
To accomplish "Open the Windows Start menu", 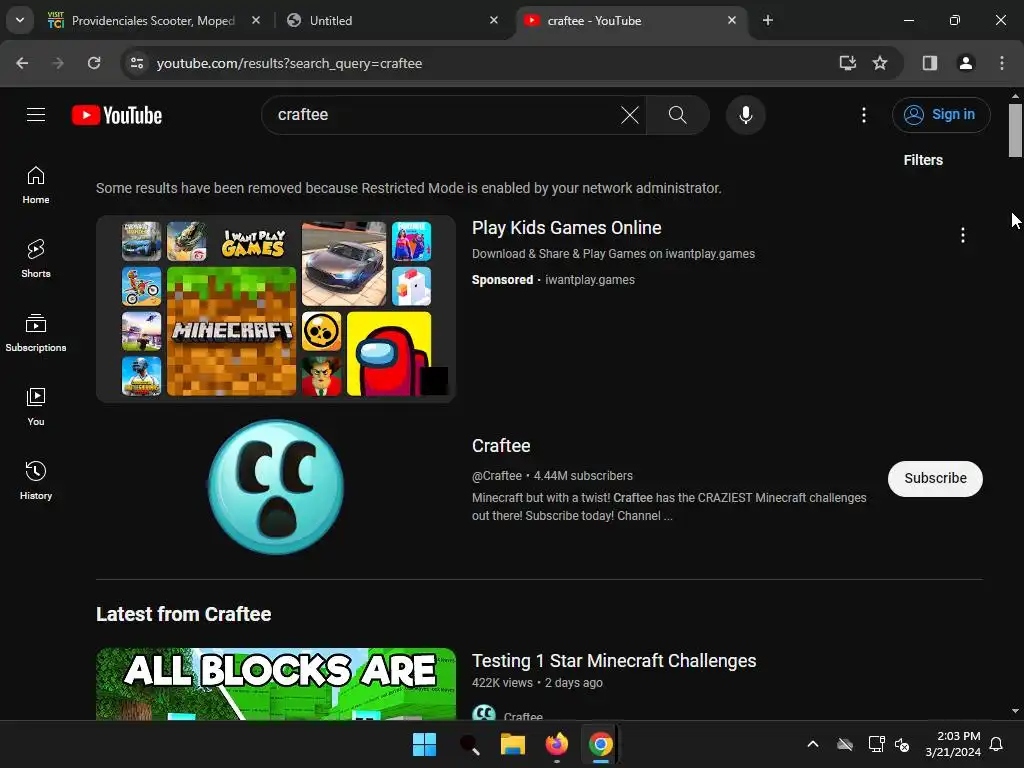I will 424,744.
